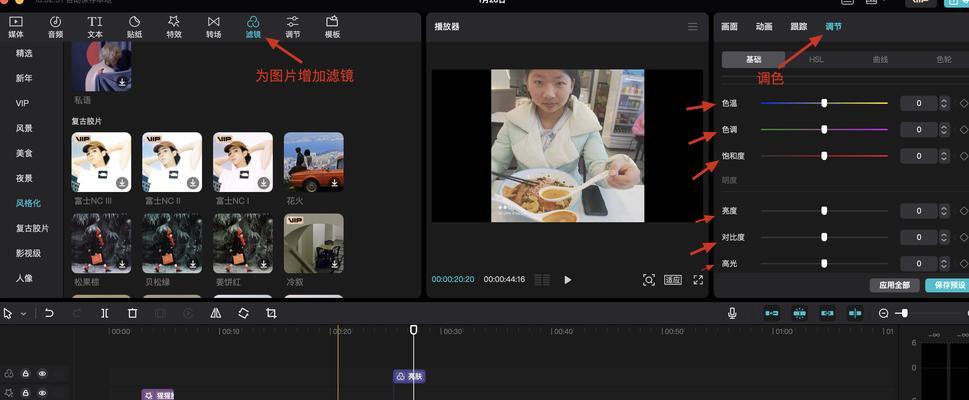Adjust the 色温 value stepper
Viewport: 969px width, 400px height.
click(944, 103)
